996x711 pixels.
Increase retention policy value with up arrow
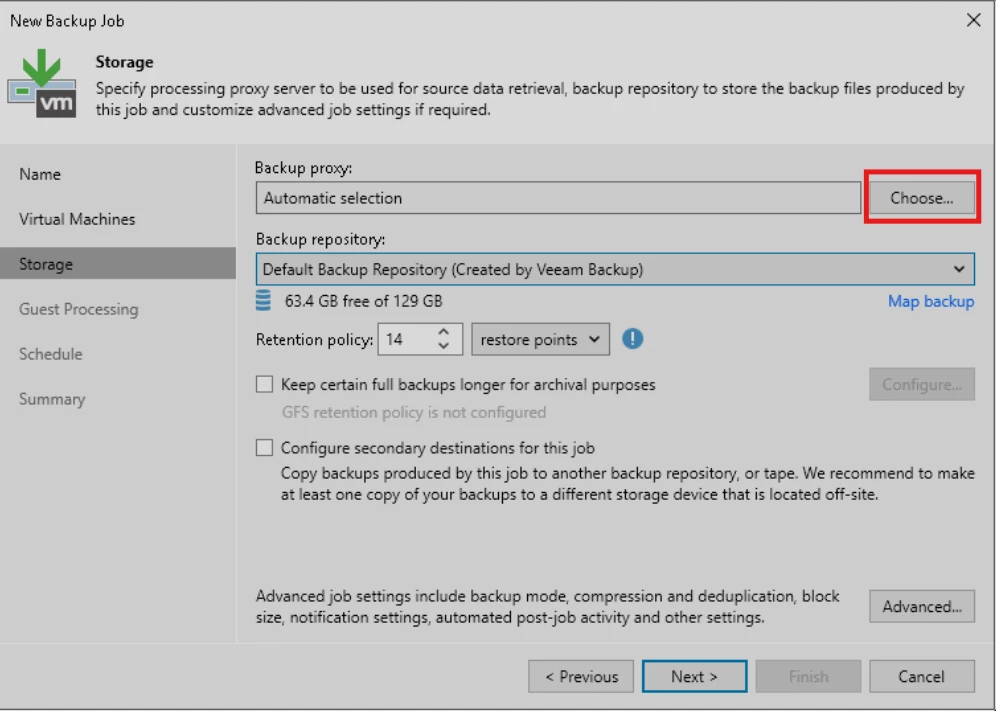443,332
